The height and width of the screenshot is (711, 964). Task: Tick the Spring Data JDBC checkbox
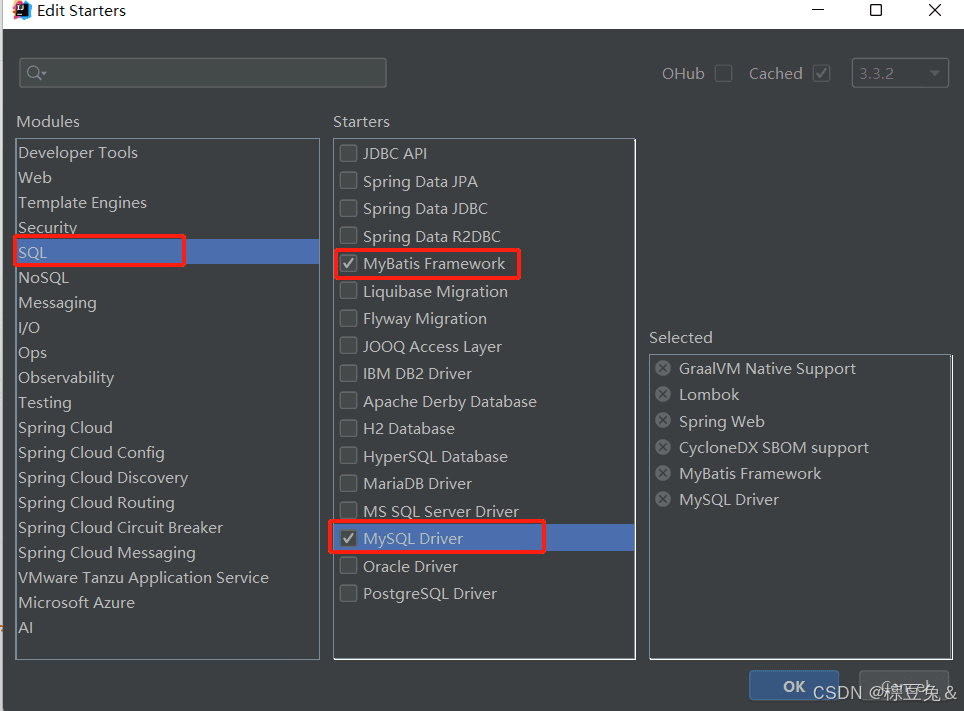[349, 209]
